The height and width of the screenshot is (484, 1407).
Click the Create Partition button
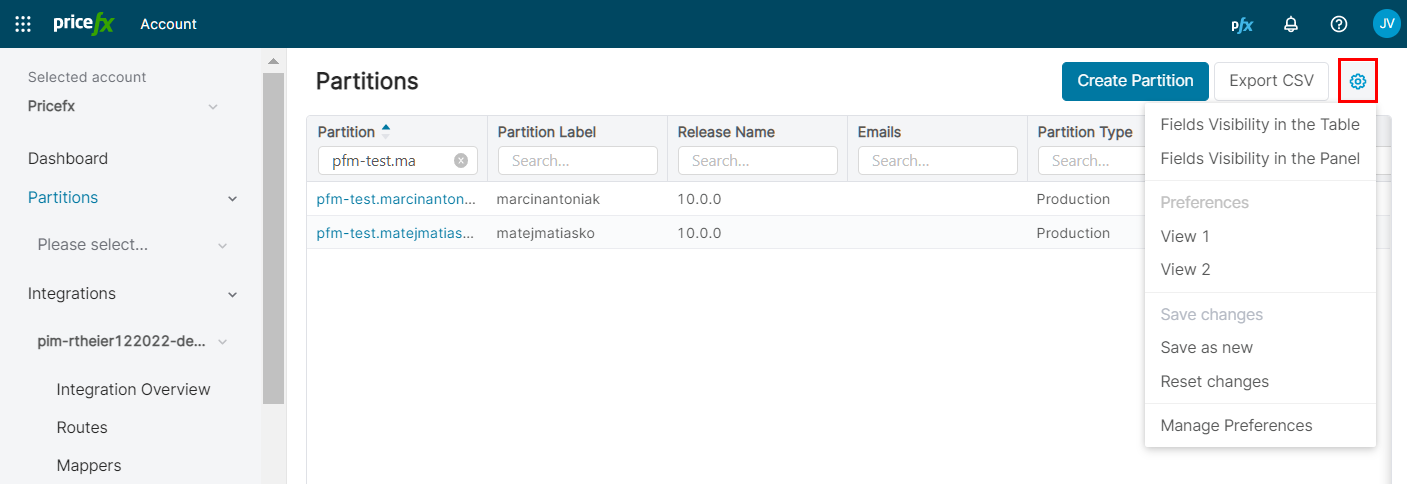point(1135,81)
